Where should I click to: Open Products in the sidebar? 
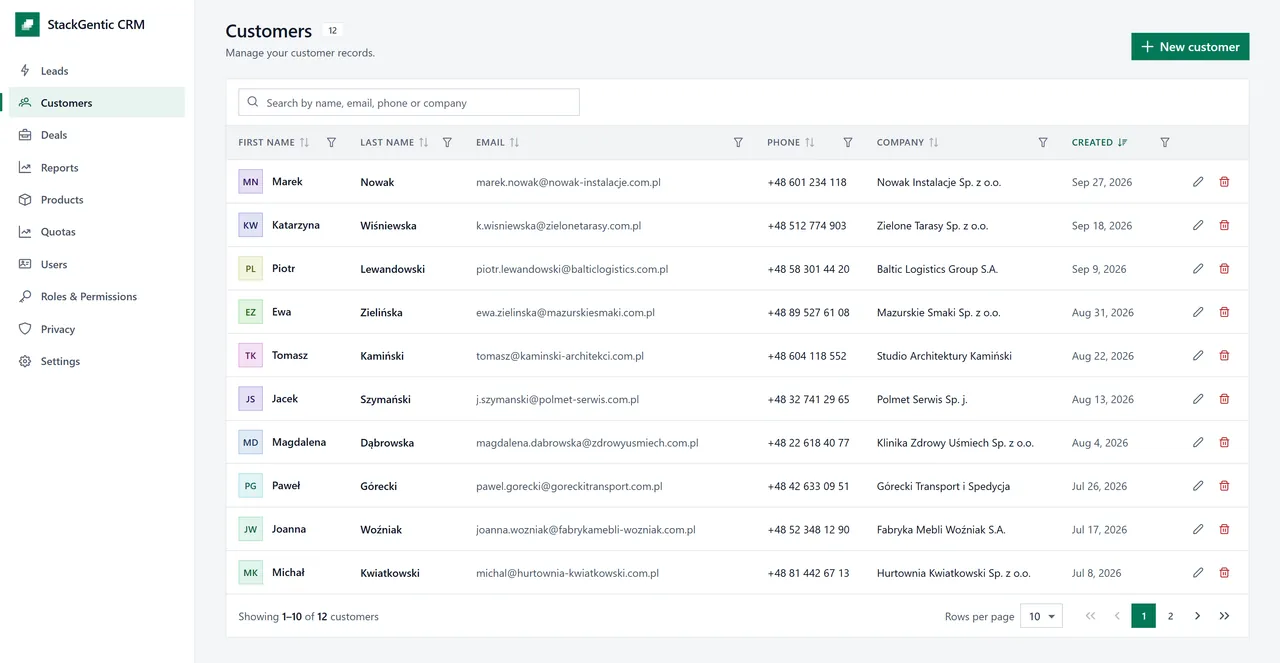[x=97, y=200]
